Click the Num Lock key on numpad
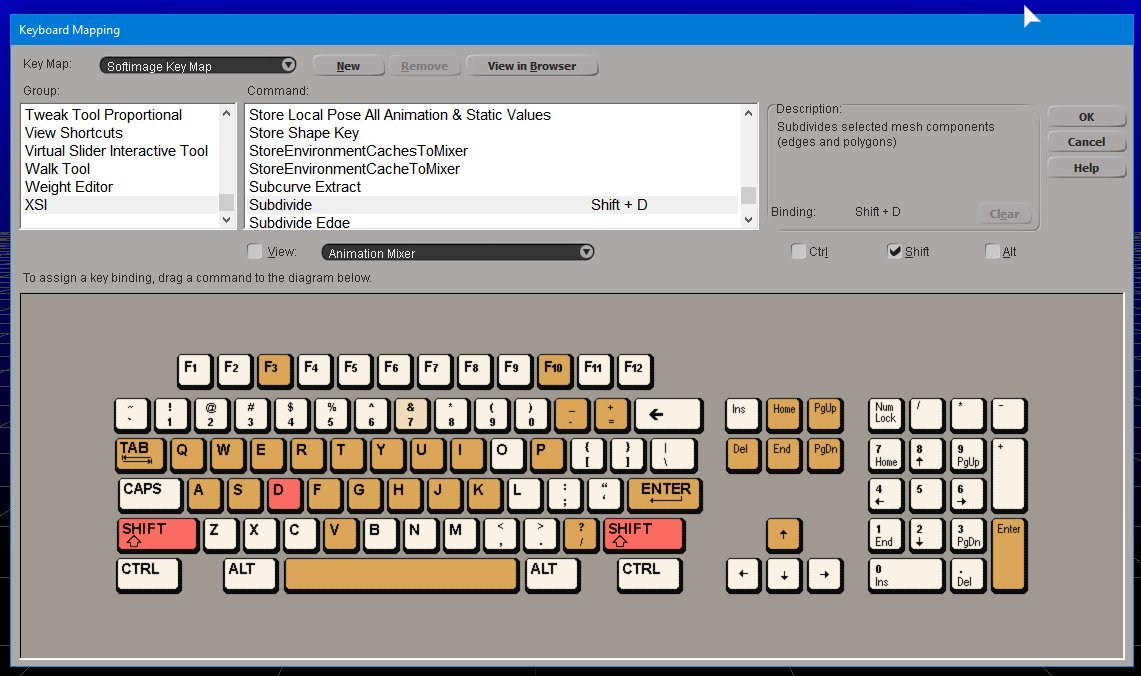The width and height of the screenshot is (1141, 676). tap(886, 414)
